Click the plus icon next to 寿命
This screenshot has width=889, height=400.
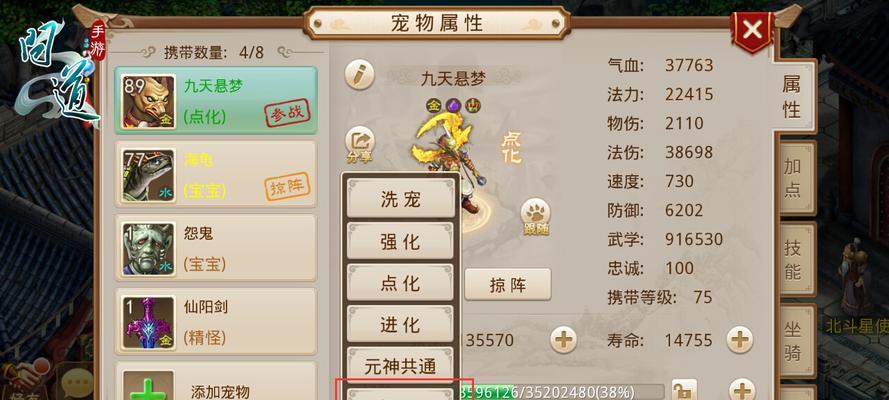[x=740, y=340]
